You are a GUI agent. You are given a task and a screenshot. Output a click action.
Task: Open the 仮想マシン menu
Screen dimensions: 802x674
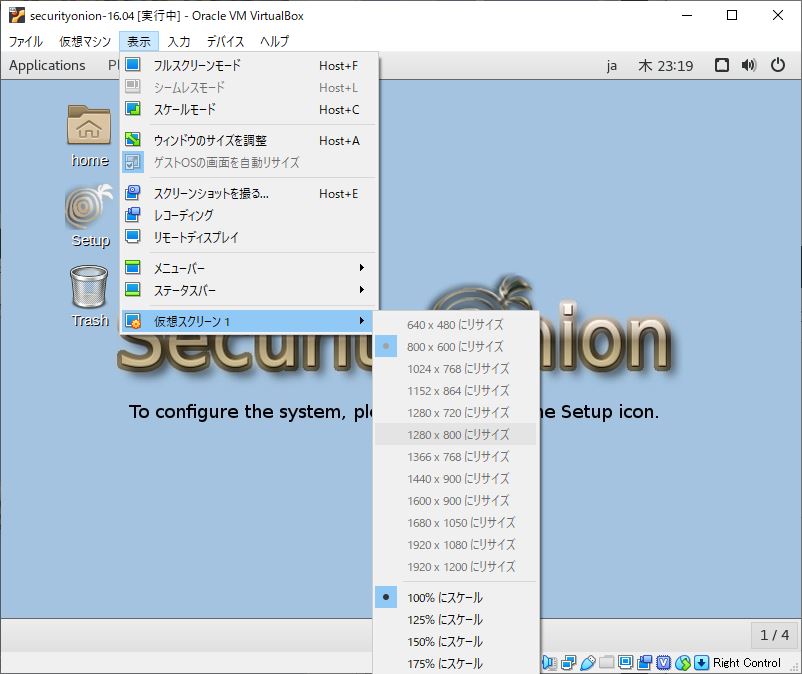tap(85, 41)
